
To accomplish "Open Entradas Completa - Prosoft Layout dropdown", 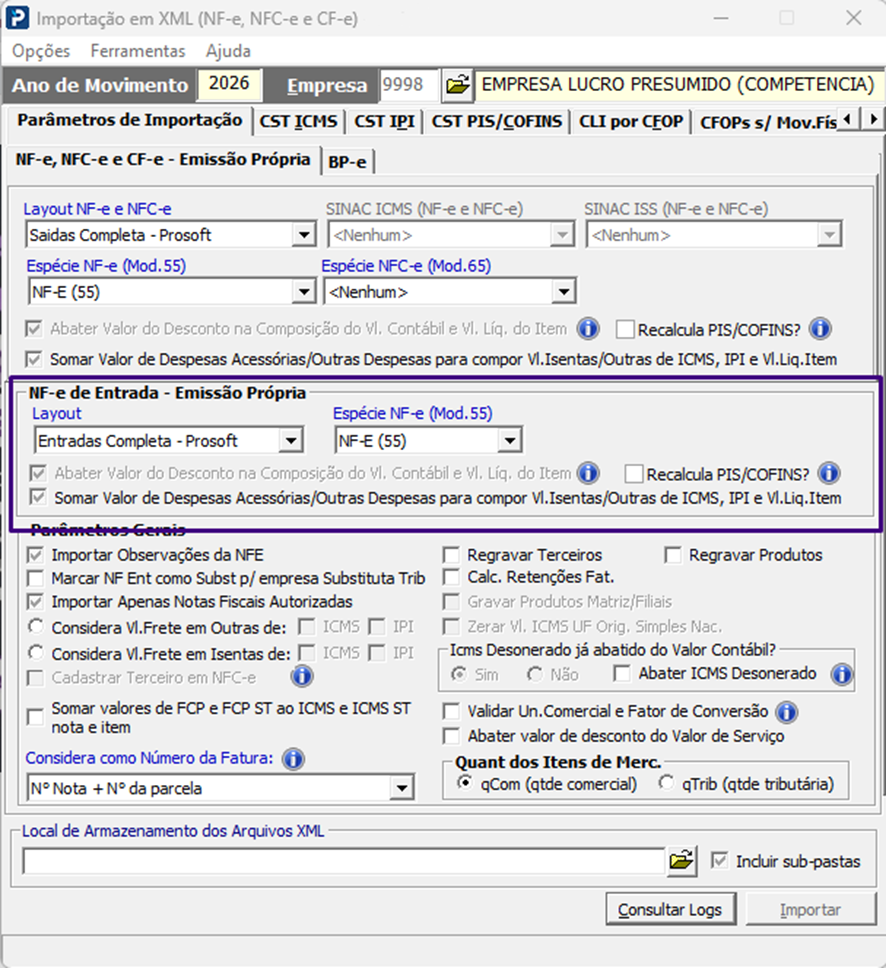I will pos(290,441).
